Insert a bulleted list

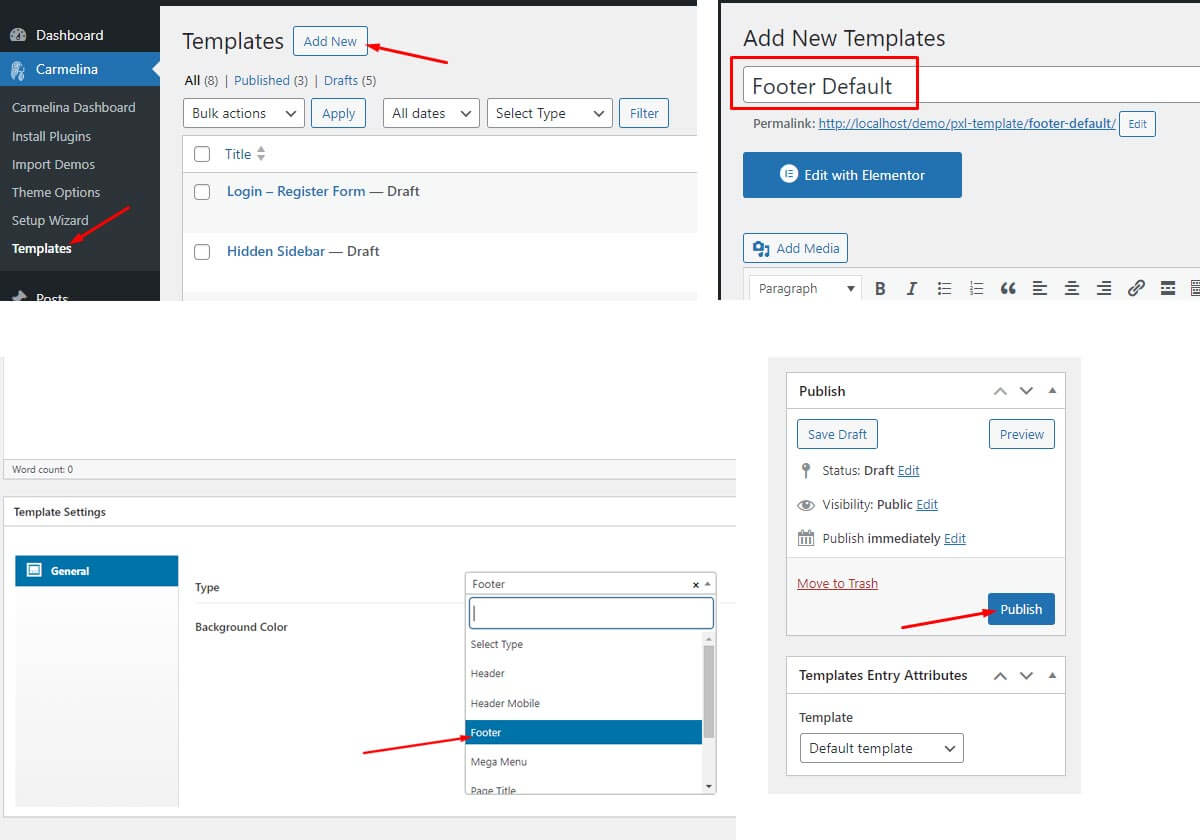[x=944, y=289]
